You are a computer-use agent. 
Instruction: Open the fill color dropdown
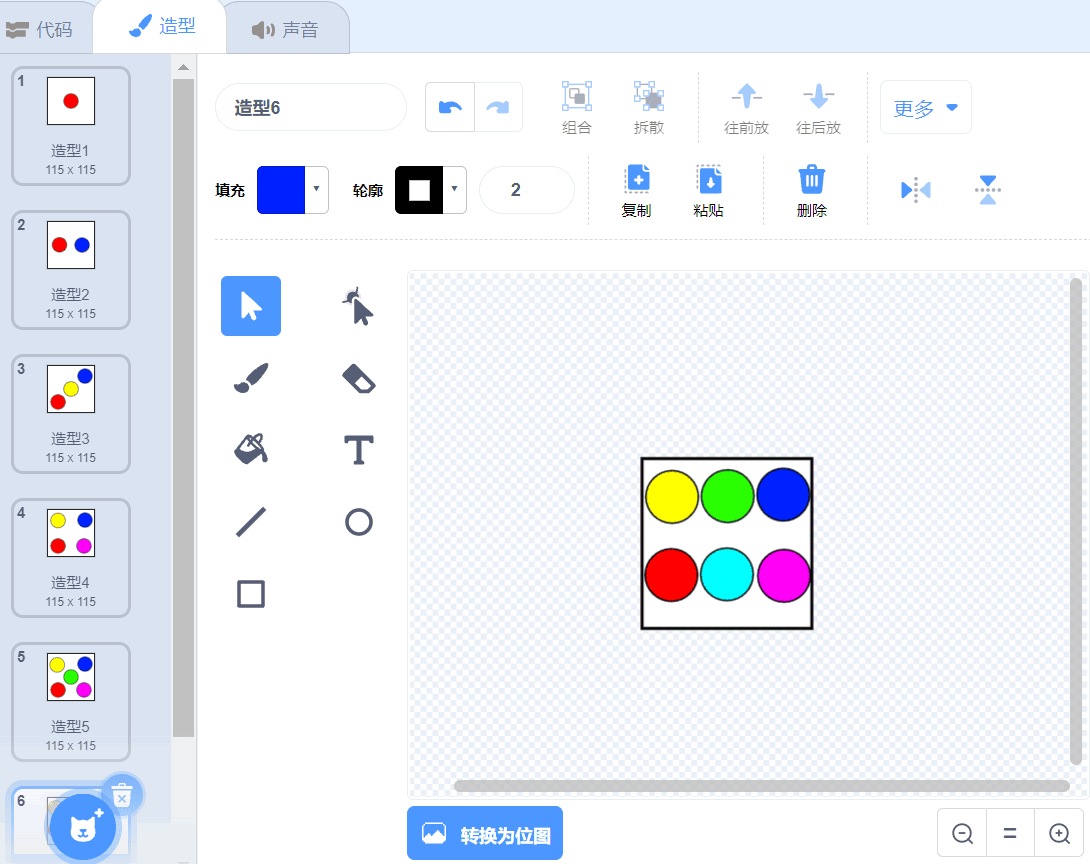point(316,189)
